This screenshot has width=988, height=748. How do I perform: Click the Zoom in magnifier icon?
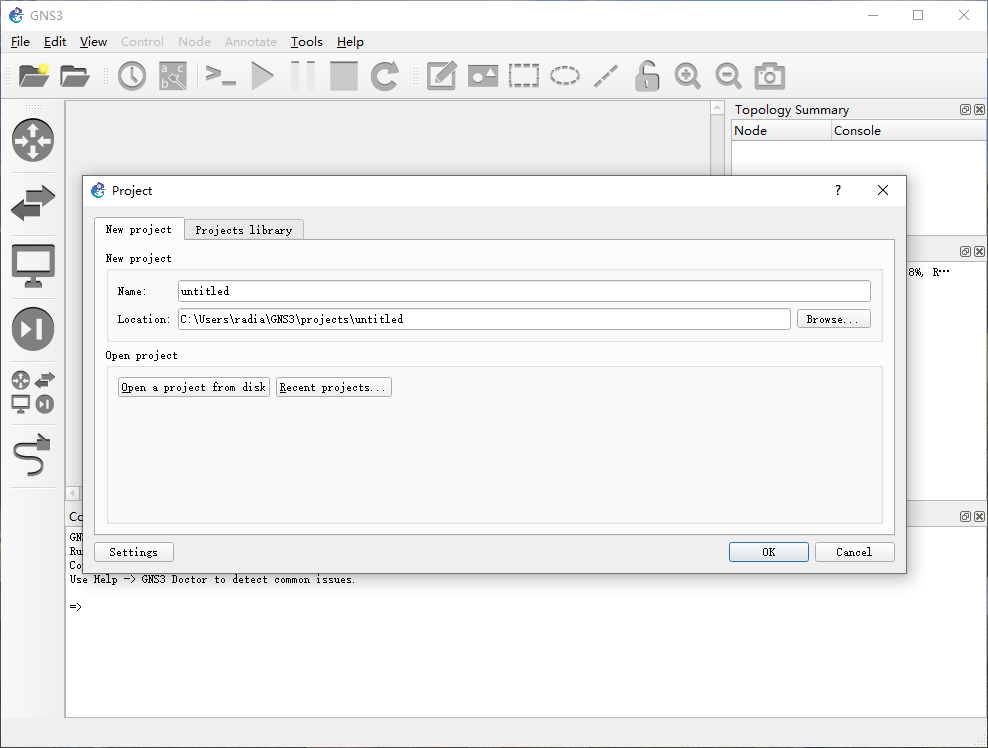click(x=687, y=76)
